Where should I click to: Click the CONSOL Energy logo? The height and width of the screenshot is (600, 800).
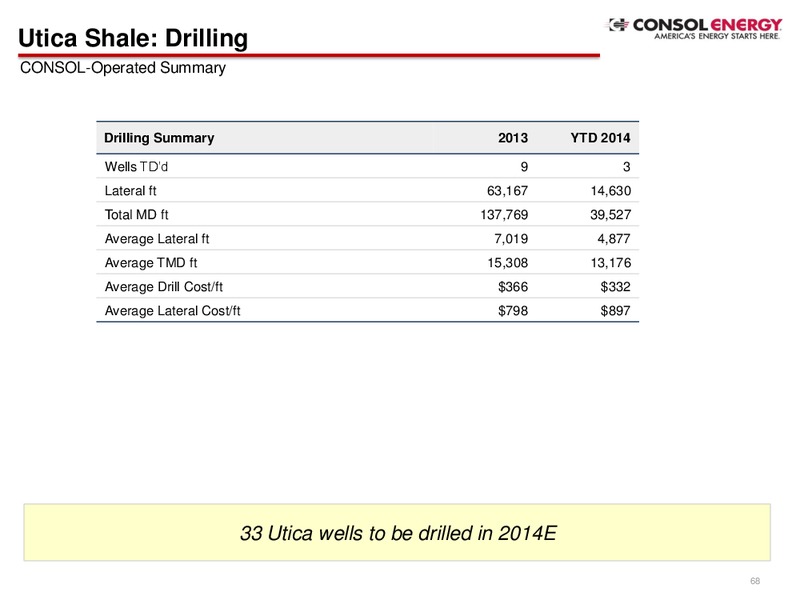coord(694,29)
